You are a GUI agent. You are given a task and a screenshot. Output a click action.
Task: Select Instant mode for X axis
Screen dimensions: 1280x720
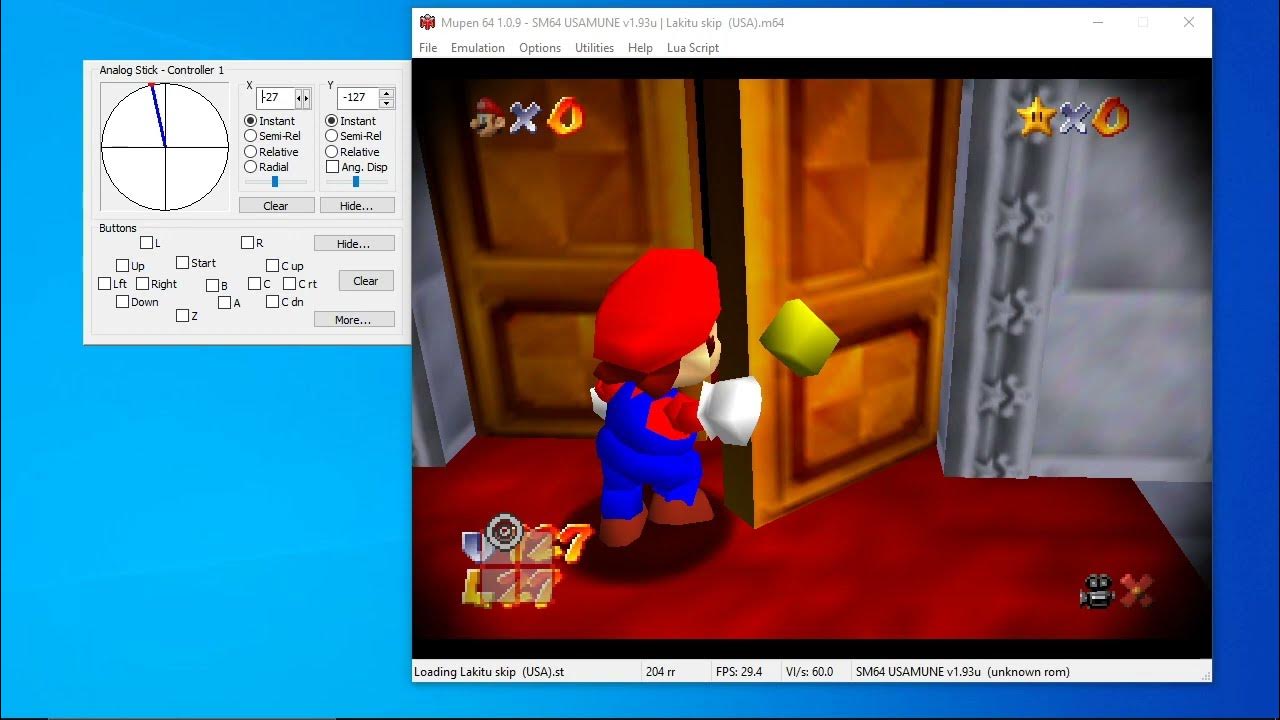(x=251, y=121)
